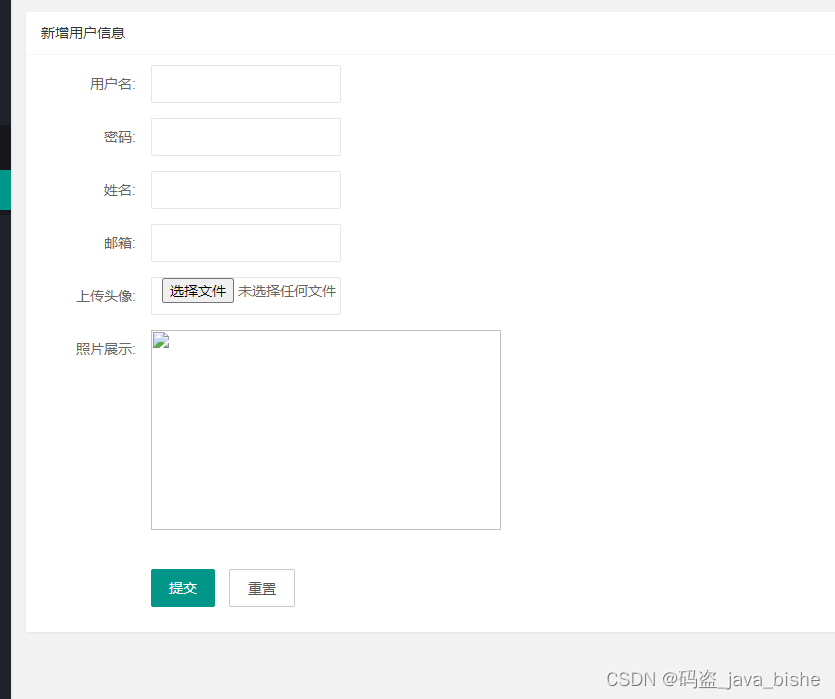Viewport: 835px width, 699px height.
Task: Click the broken image icon in 照片展示
Action: click(161, 340)
